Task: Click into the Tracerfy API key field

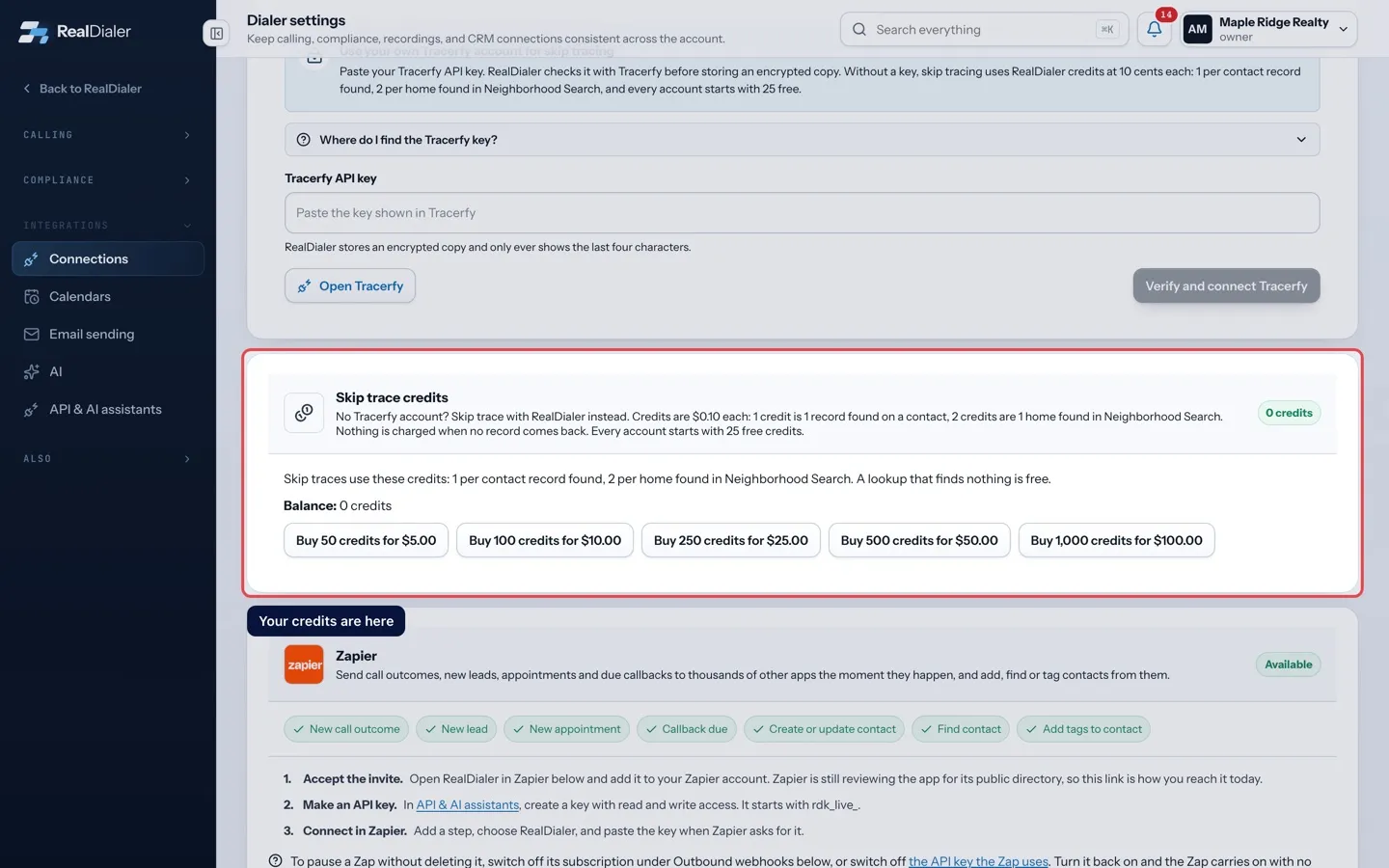Action: click(x=802, y=213)
